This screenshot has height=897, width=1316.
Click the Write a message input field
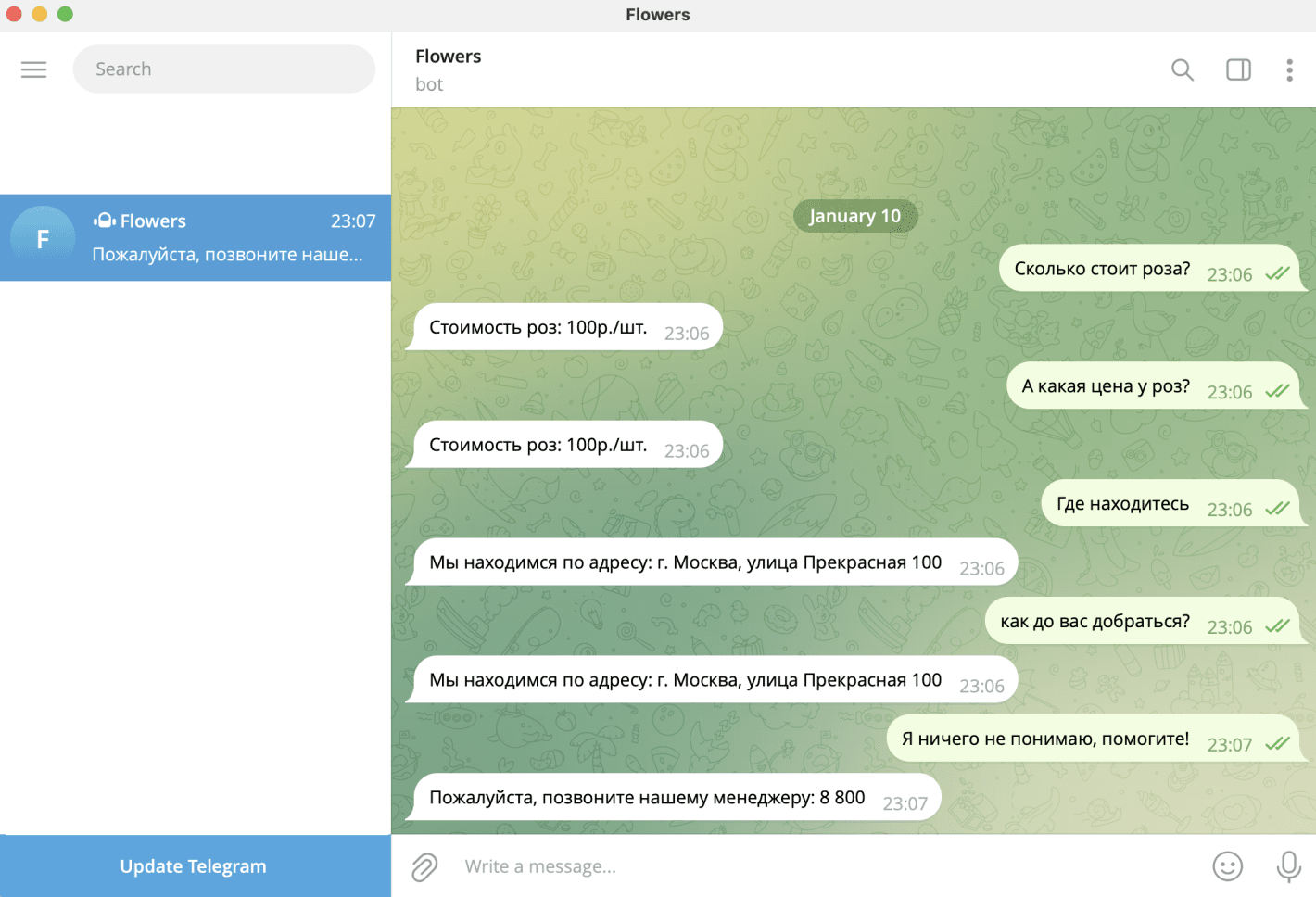click(649, 866)
